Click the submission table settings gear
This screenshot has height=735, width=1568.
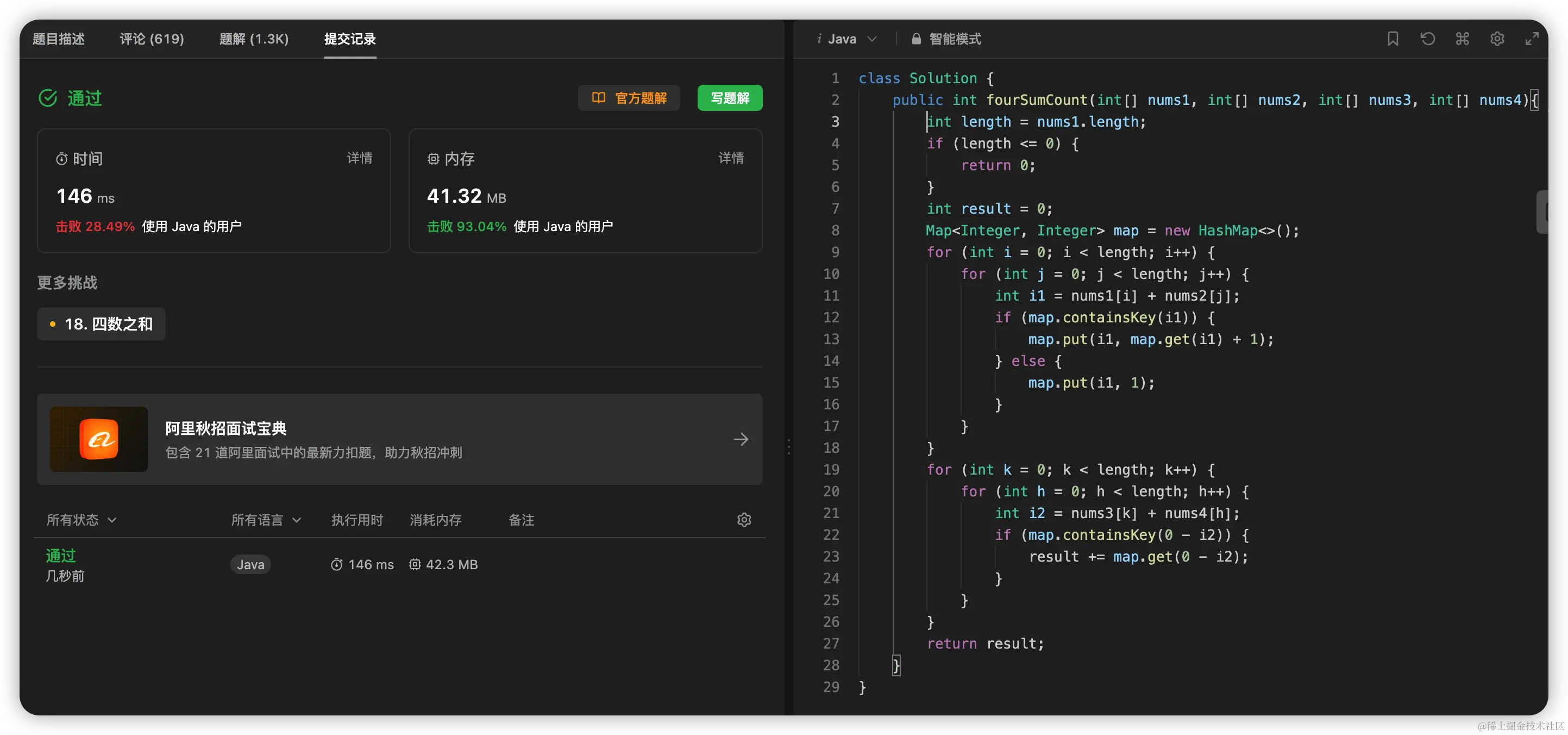click(744, 519)
